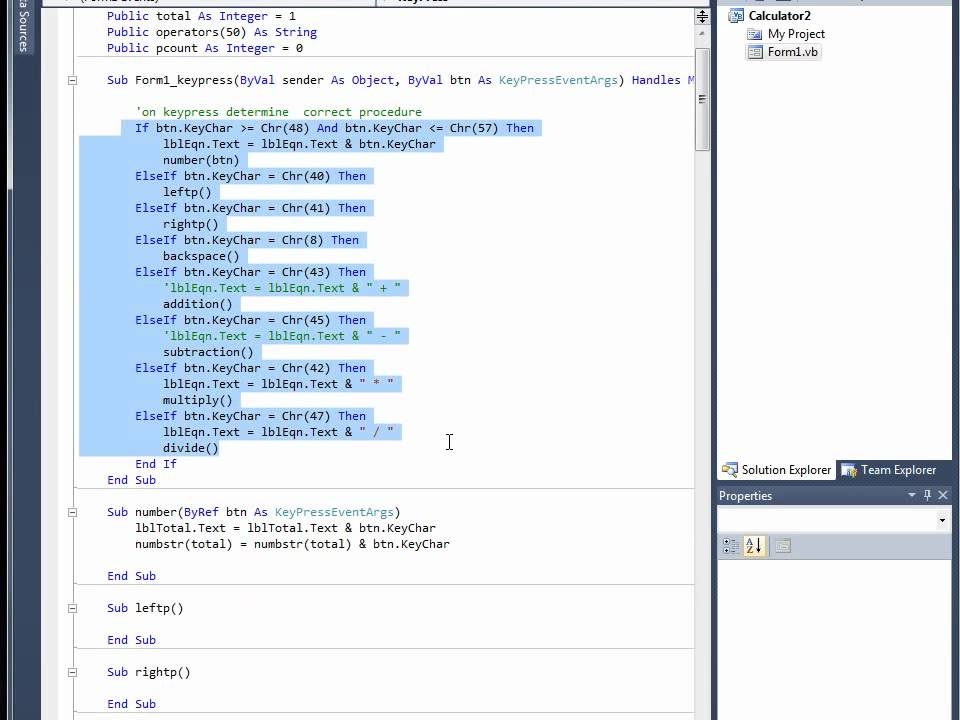Viewport: 960px width, 720px height.
Task: Click the 'If btn.KeyChar >= Chr(48)' line
Action: click(x=334, y=128)
